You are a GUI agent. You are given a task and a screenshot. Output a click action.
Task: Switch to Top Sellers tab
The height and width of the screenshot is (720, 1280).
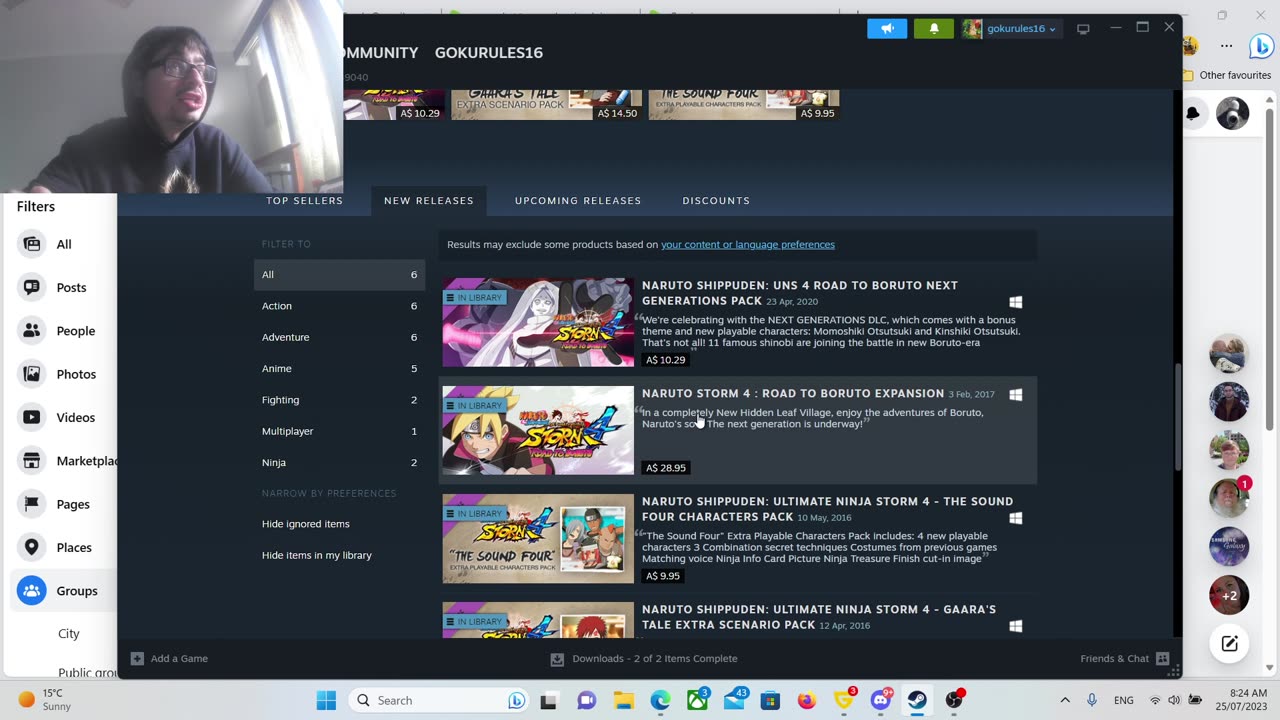point(304,201)
